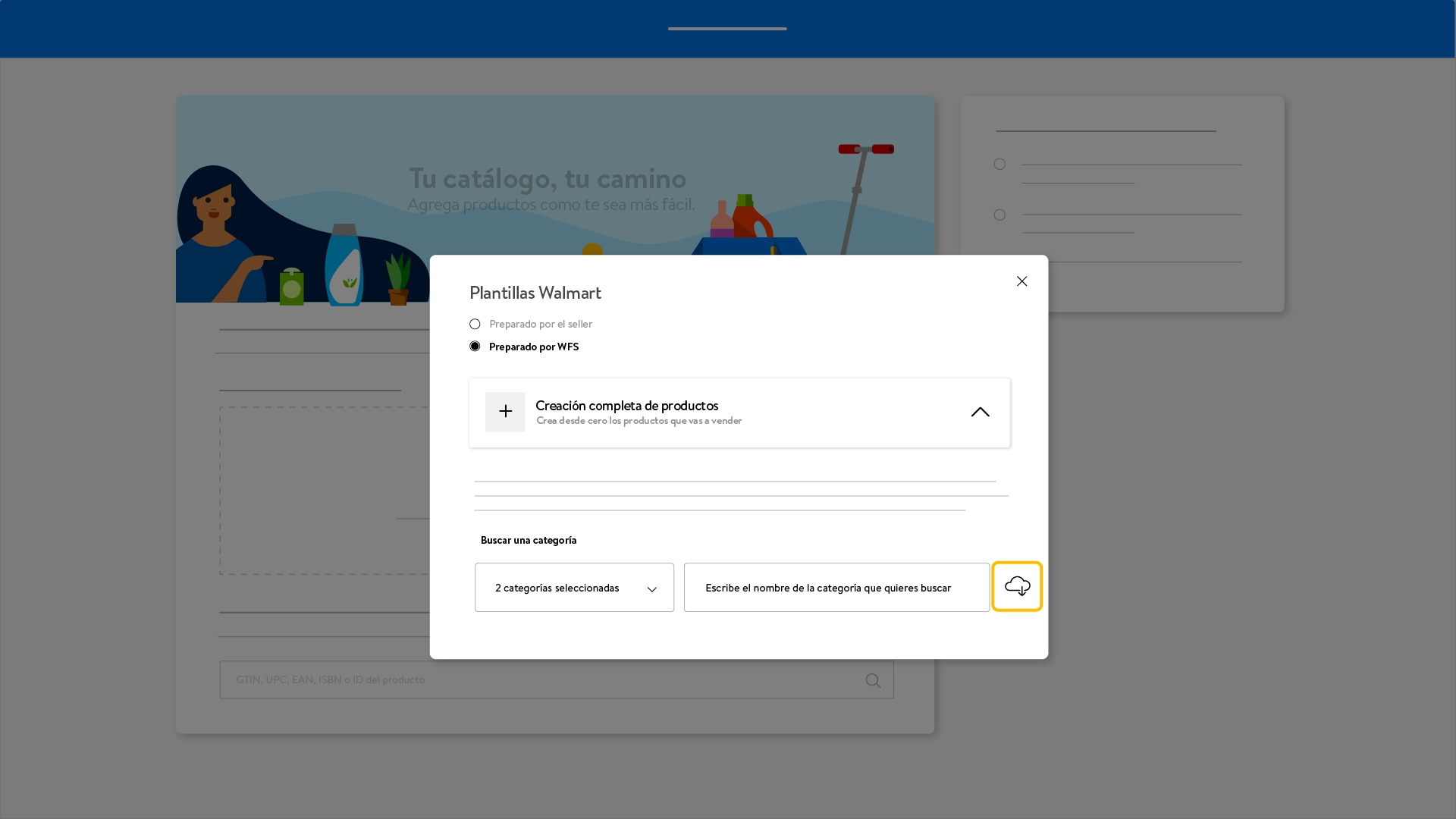This screenshot has width=1456, height=819.
Task: Close the Plantillas Walmart dialog
Action: point(1021,281)
